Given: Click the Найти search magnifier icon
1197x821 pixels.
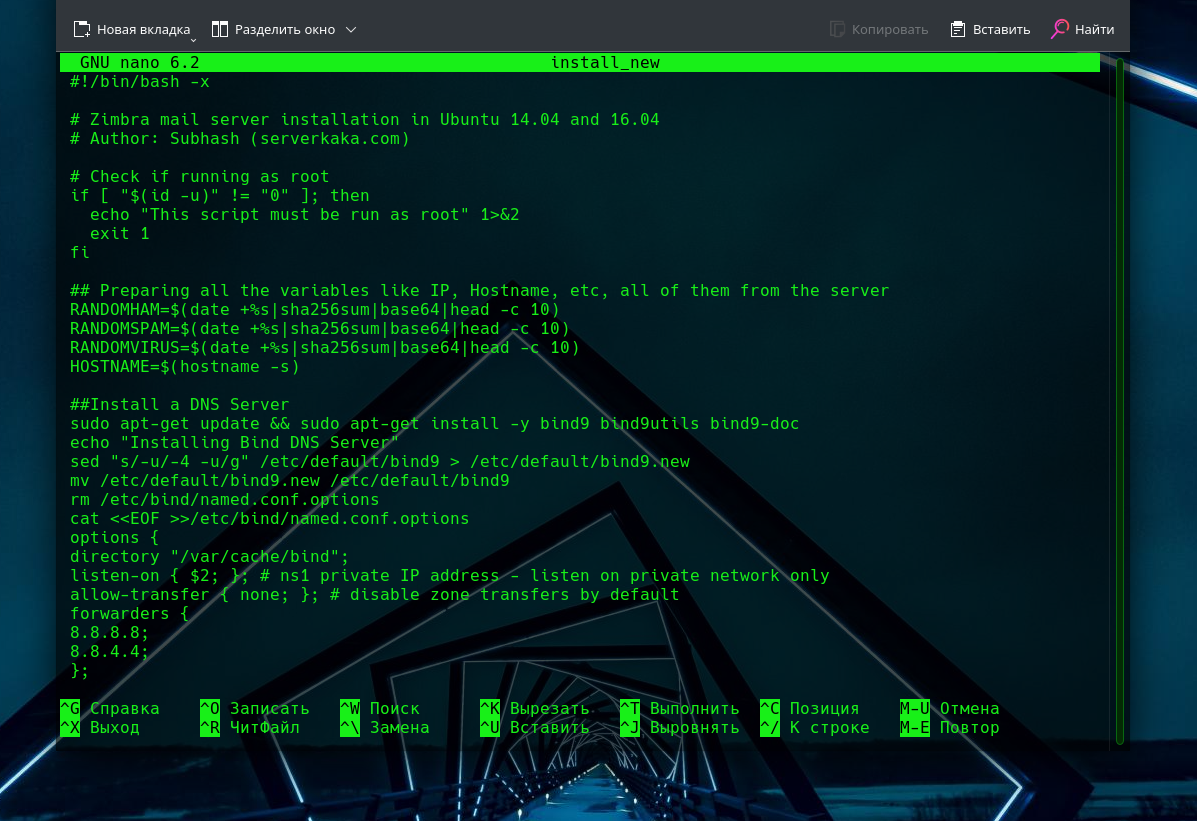Looking at the screenshot, I should 1060,29.
